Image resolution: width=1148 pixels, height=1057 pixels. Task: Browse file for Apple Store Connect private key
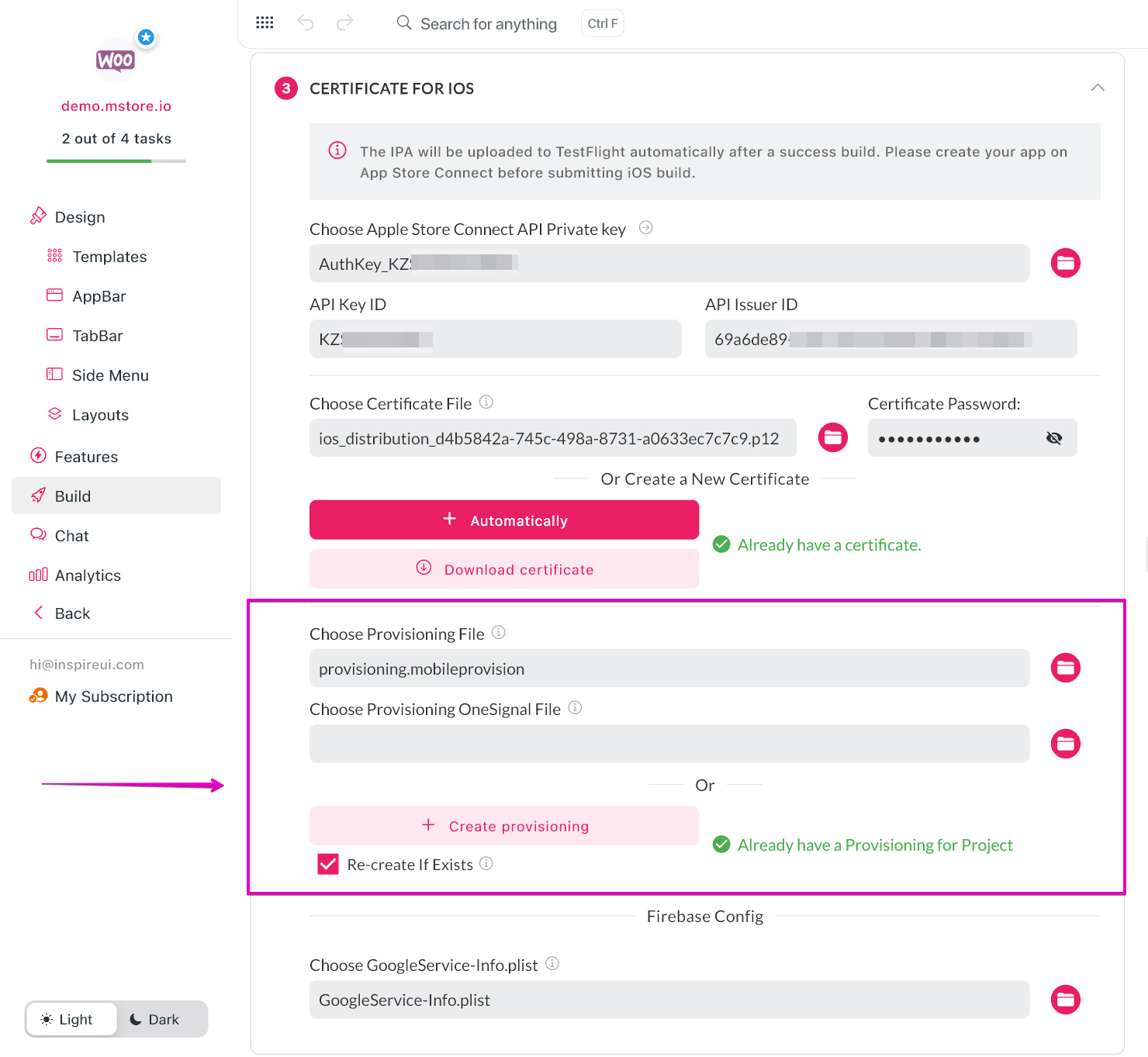tap(1065, 263)
